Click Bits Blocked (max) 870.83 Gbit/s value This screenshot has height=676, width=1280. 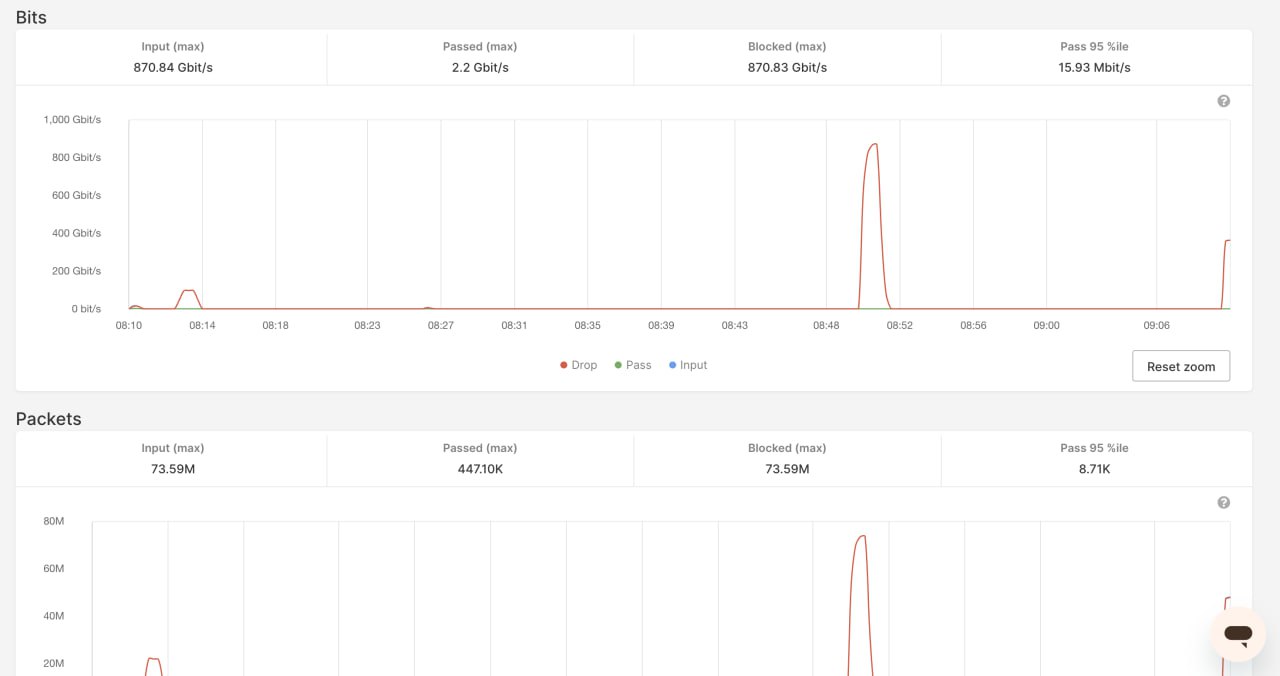pyautogui.click(x=787, y=68)
